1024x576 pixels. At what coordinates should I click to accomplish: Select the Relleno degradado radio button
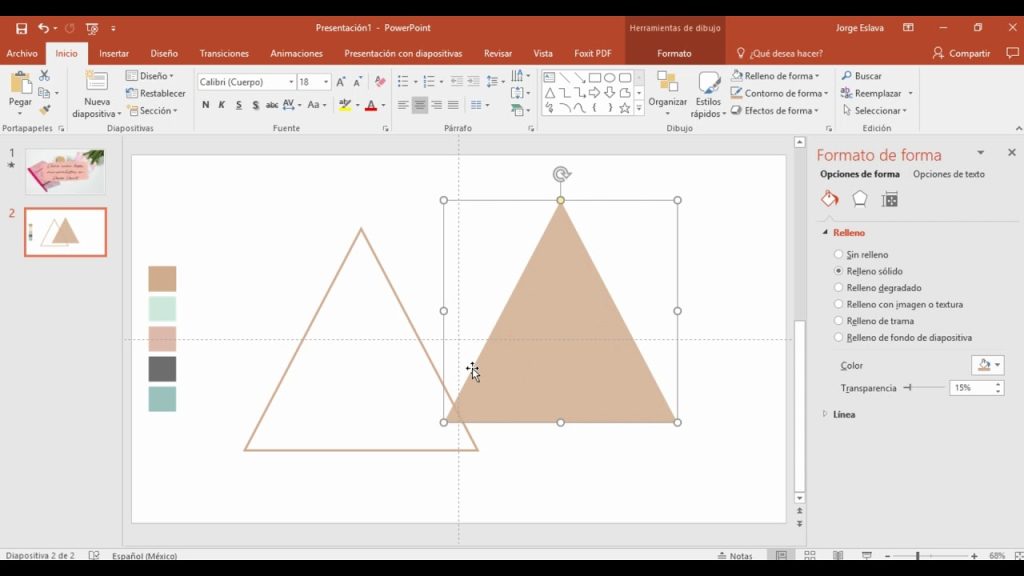pos(838,287)
